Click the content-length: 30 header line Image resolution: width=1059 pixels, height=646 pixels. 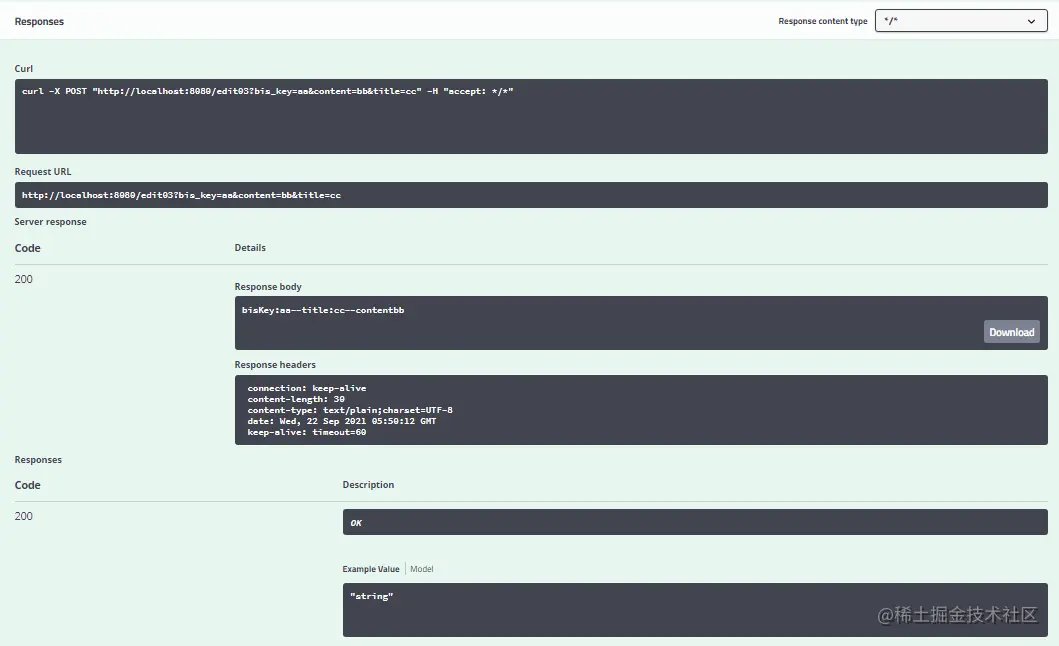pos(296,399)
